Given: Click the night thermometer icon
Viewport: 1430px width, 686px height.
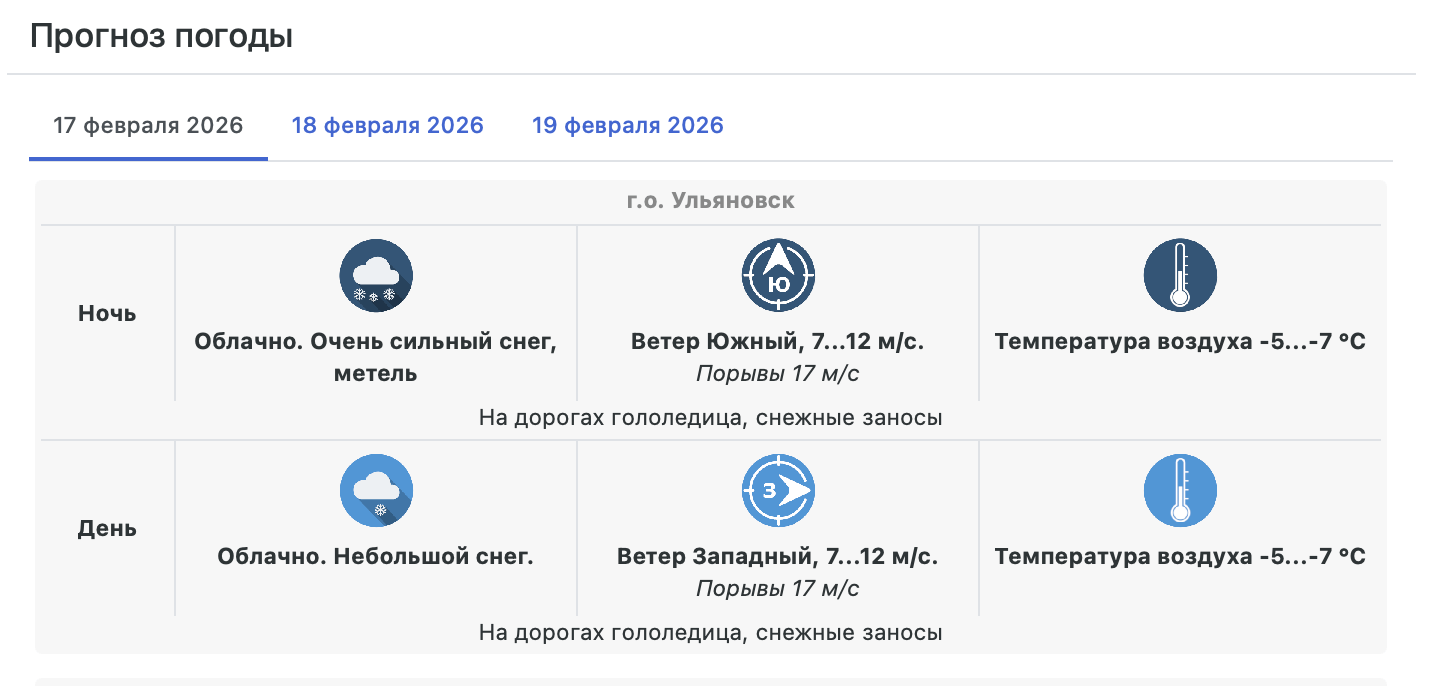Looking at the screenshot, I should (1180, 276).
